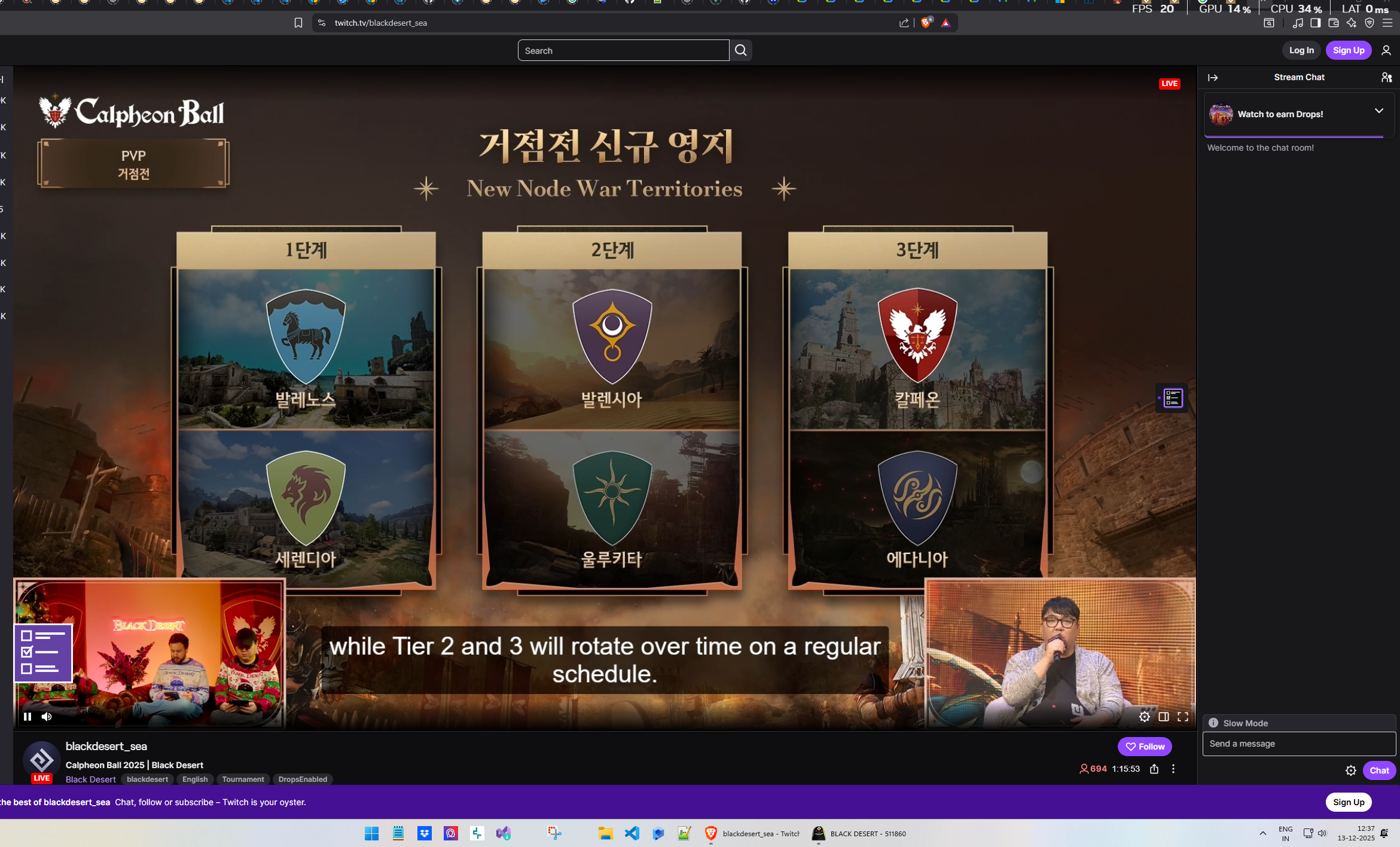
Task: Enter fullscreen video mode
Action: pos(1182,717)
